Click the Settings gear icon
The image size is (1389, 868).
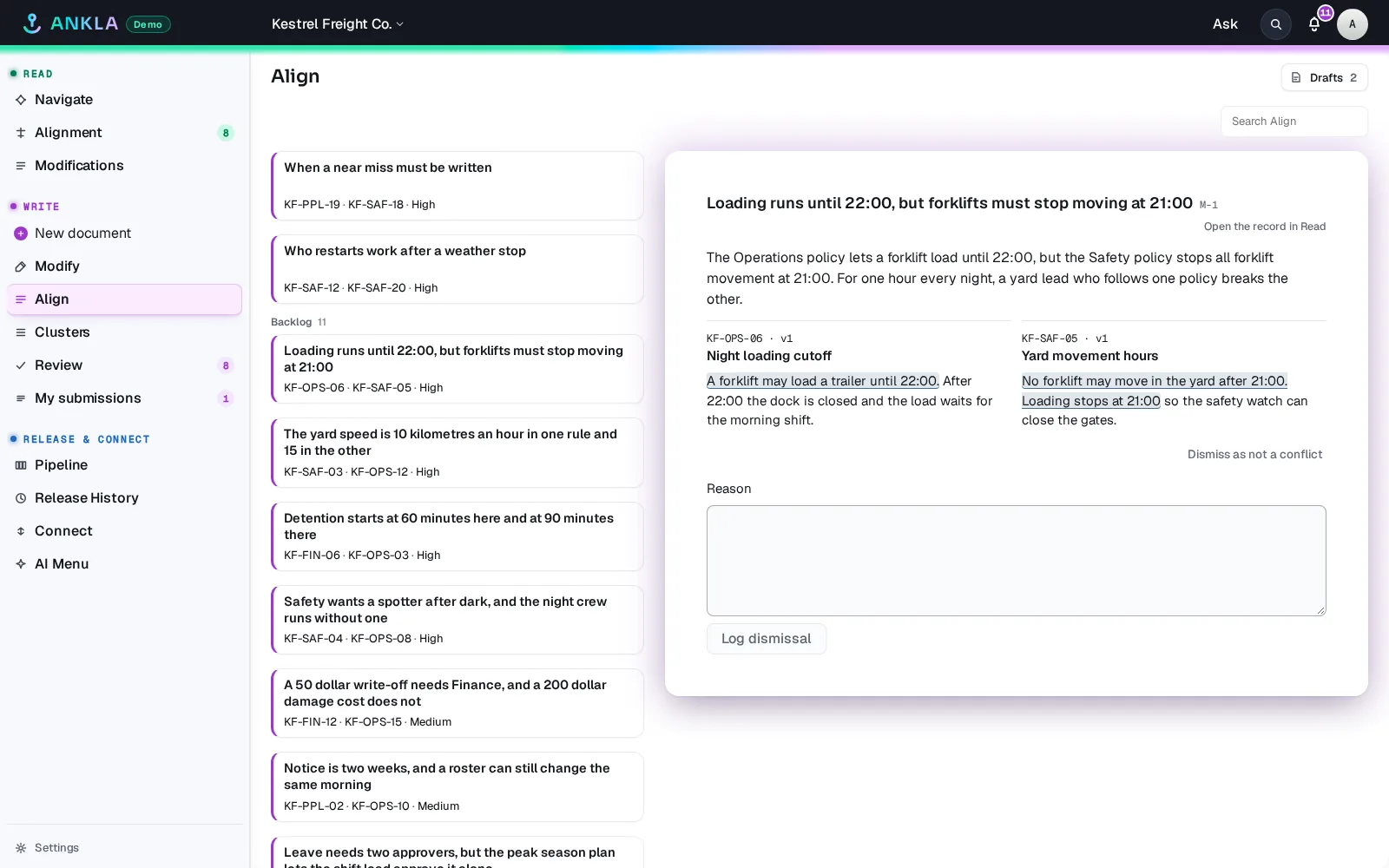coord(21,848)
